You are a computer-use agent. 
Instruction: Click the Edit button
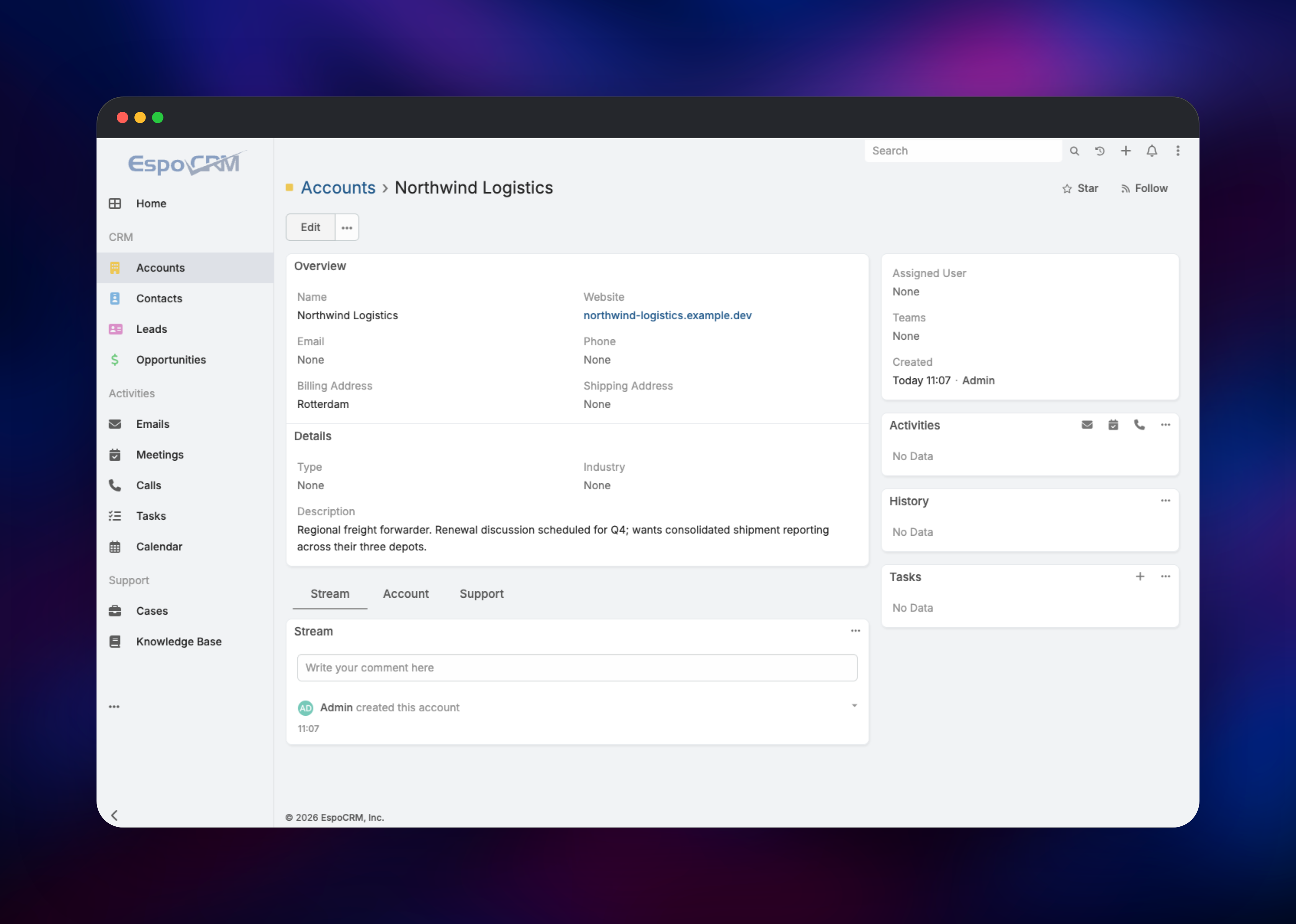point(311,228)
